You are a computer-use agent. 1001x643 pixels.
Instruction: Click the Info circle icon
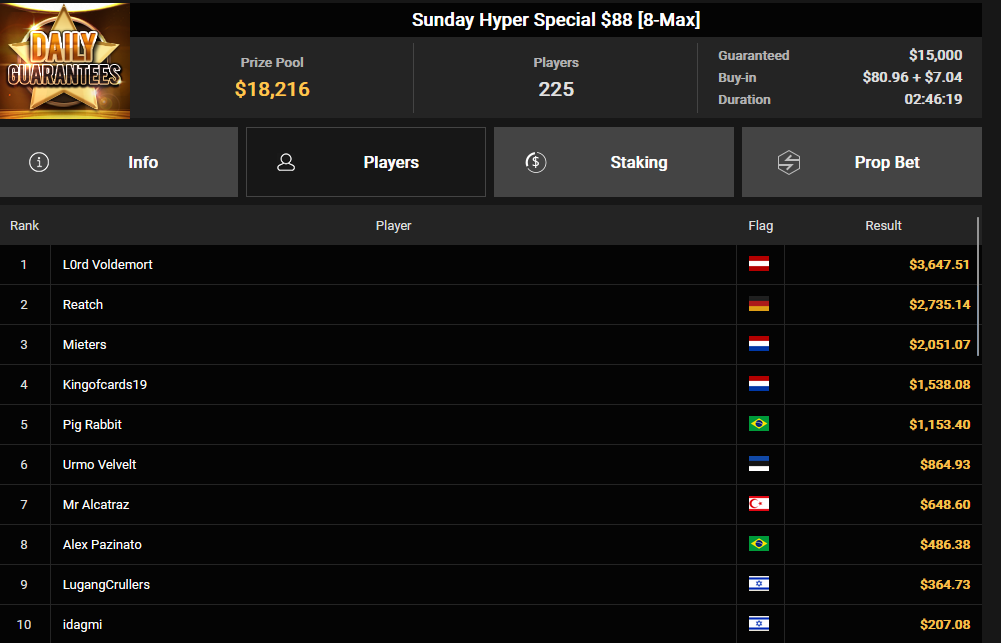[x=39, y=162]
